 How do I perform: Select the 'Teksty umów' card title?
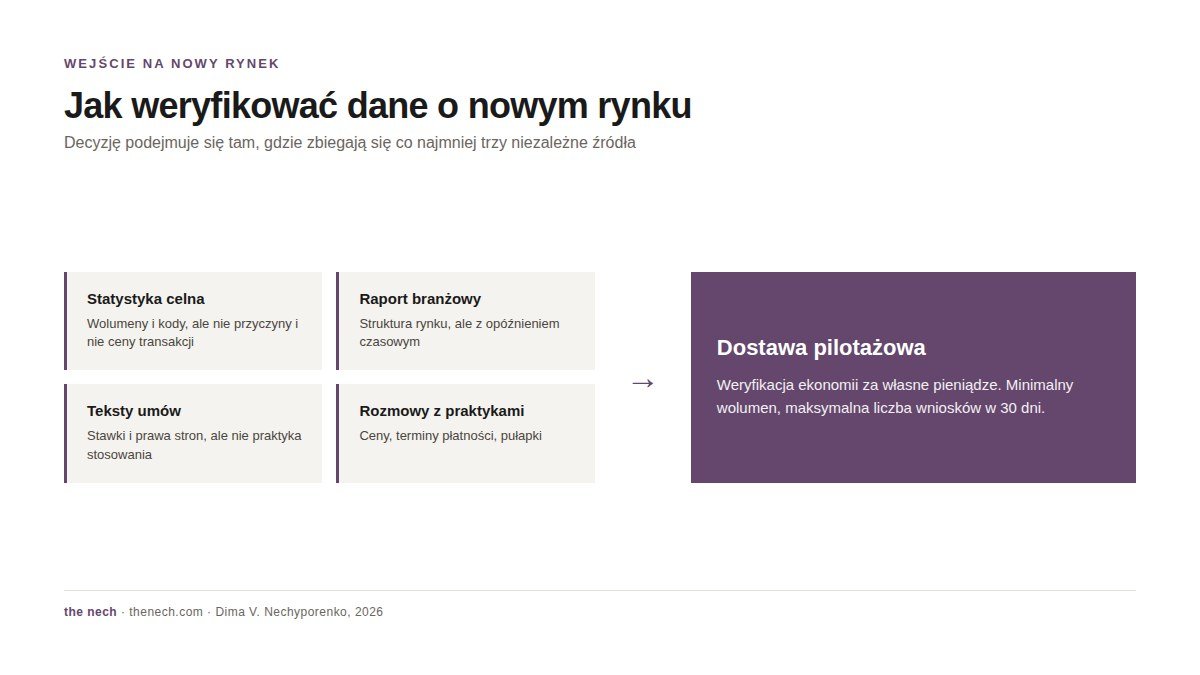tap(134, 411)
